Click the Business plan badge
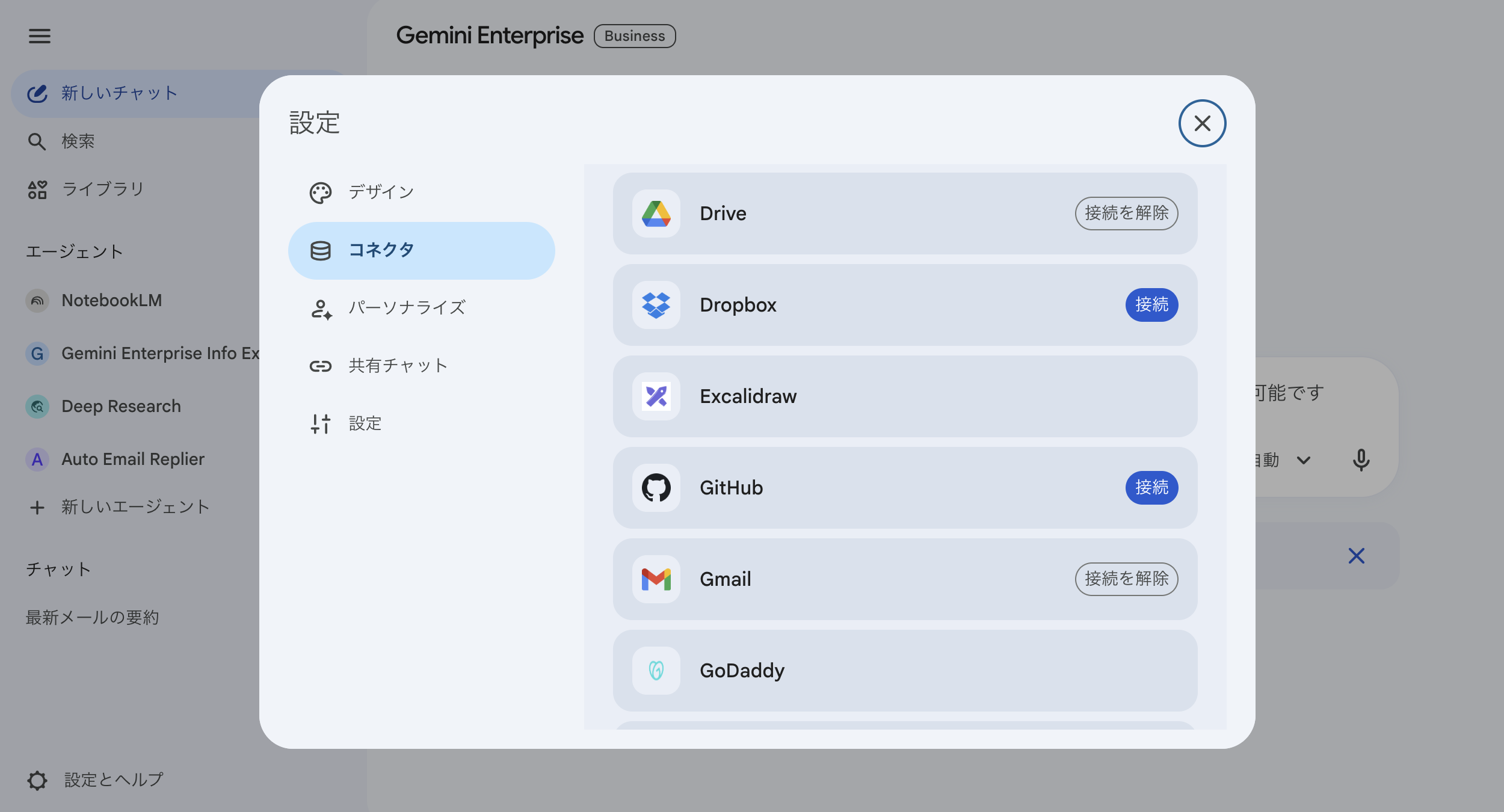The width and height of the screenshot is (1504, 812). (x=635, y=36)
